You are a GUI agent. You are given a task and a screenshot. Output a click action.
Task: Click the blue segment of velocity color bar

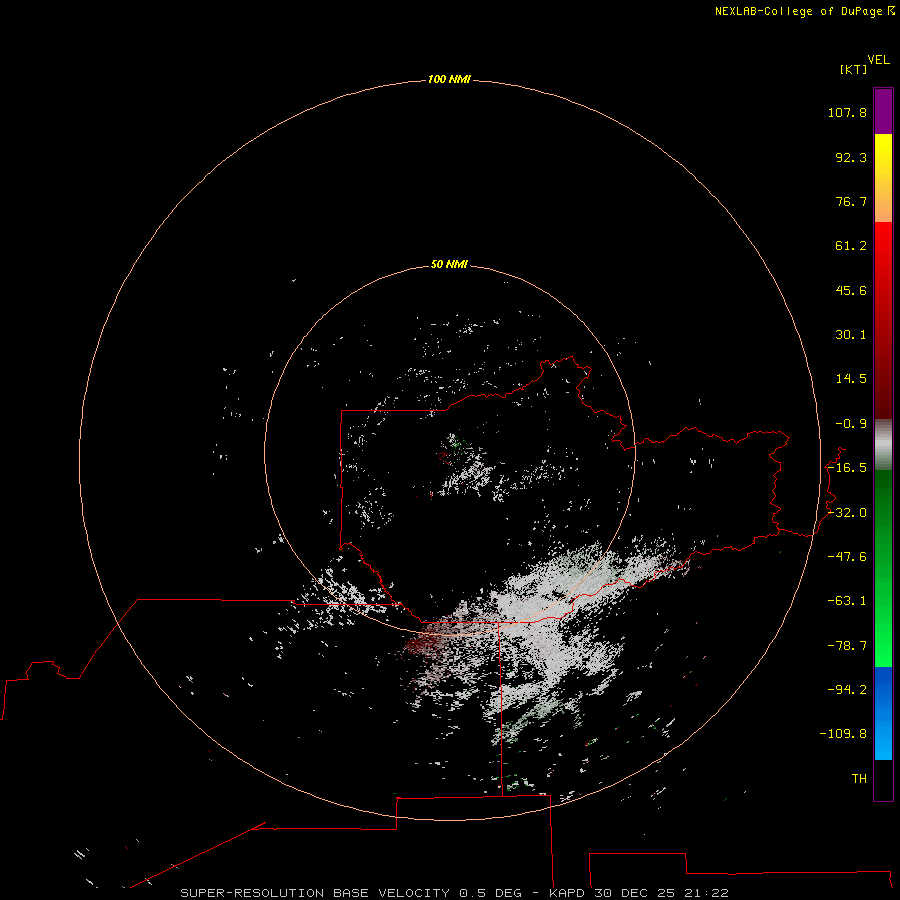(x=883, y=713)
